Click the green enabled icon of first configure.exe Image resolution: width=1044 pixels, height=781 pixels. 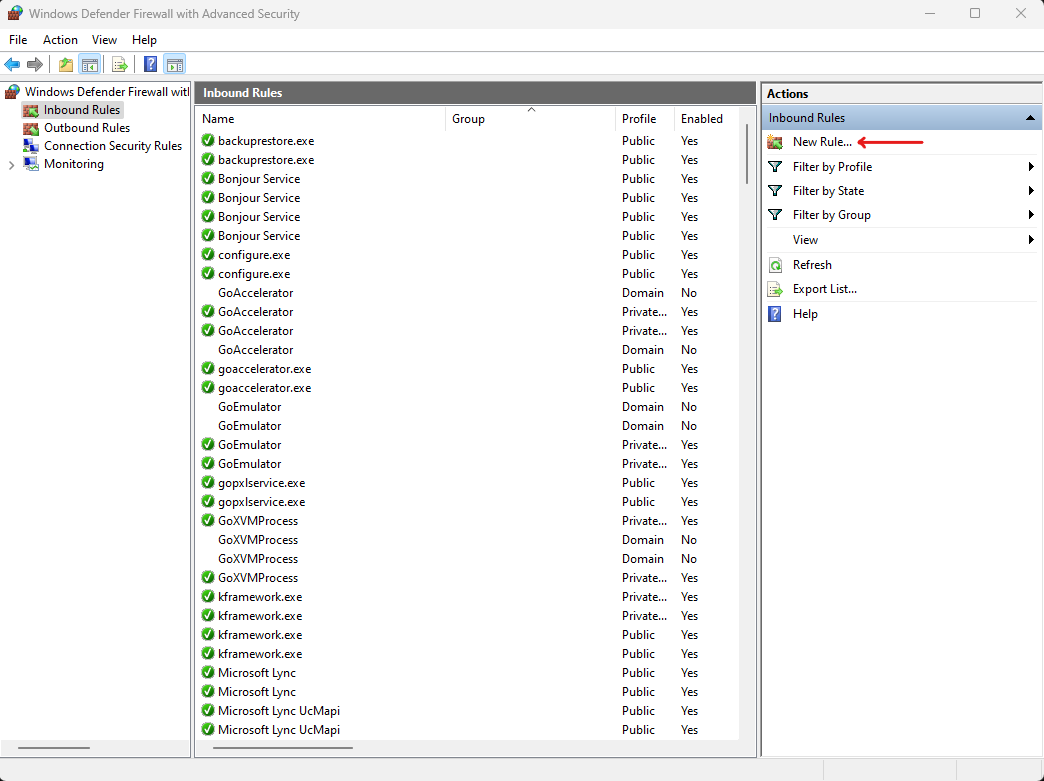pos(208,254)
